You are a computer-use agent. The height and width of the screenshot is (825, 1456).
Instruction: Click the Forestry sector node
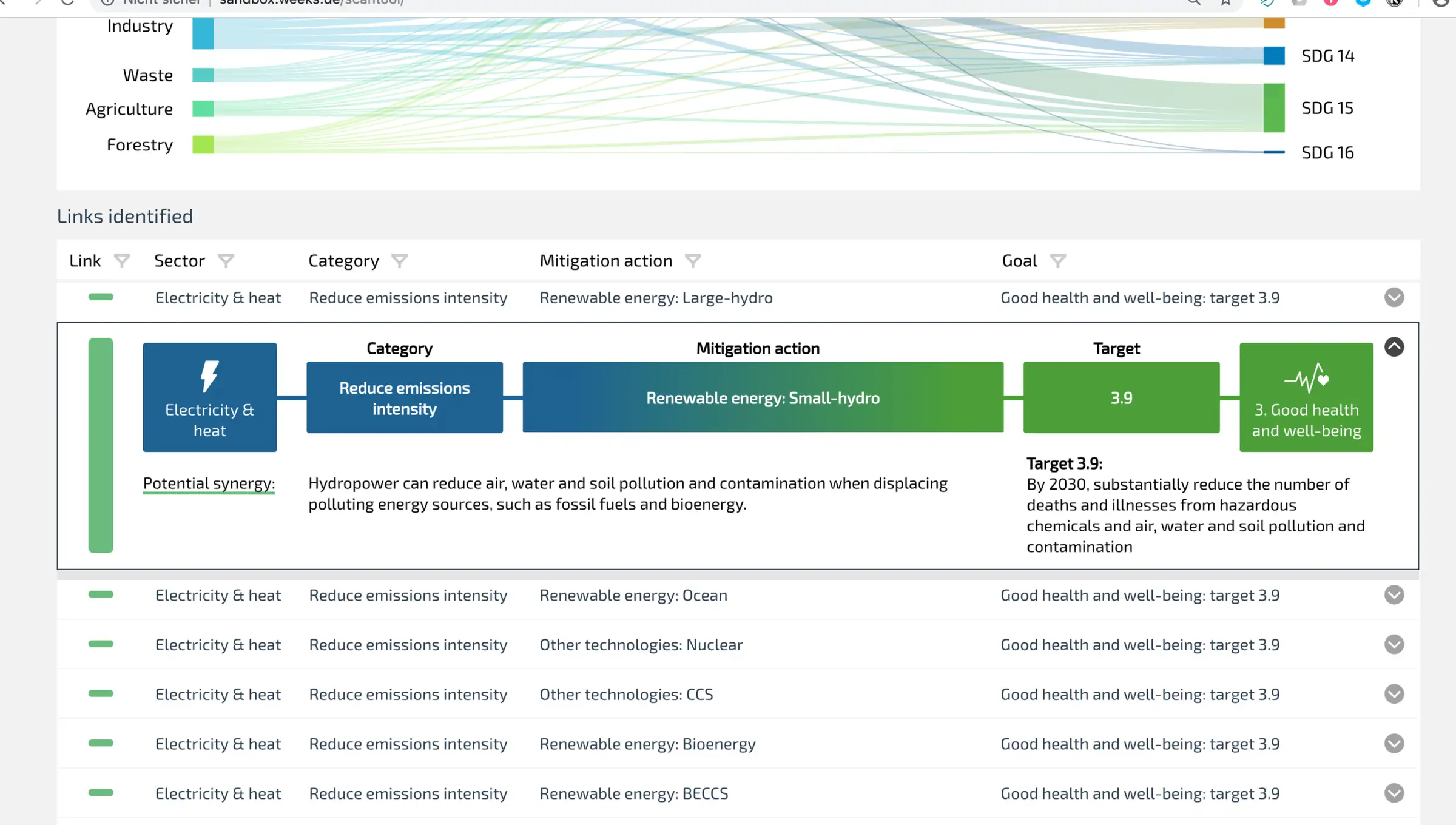[x=203, y=145]
